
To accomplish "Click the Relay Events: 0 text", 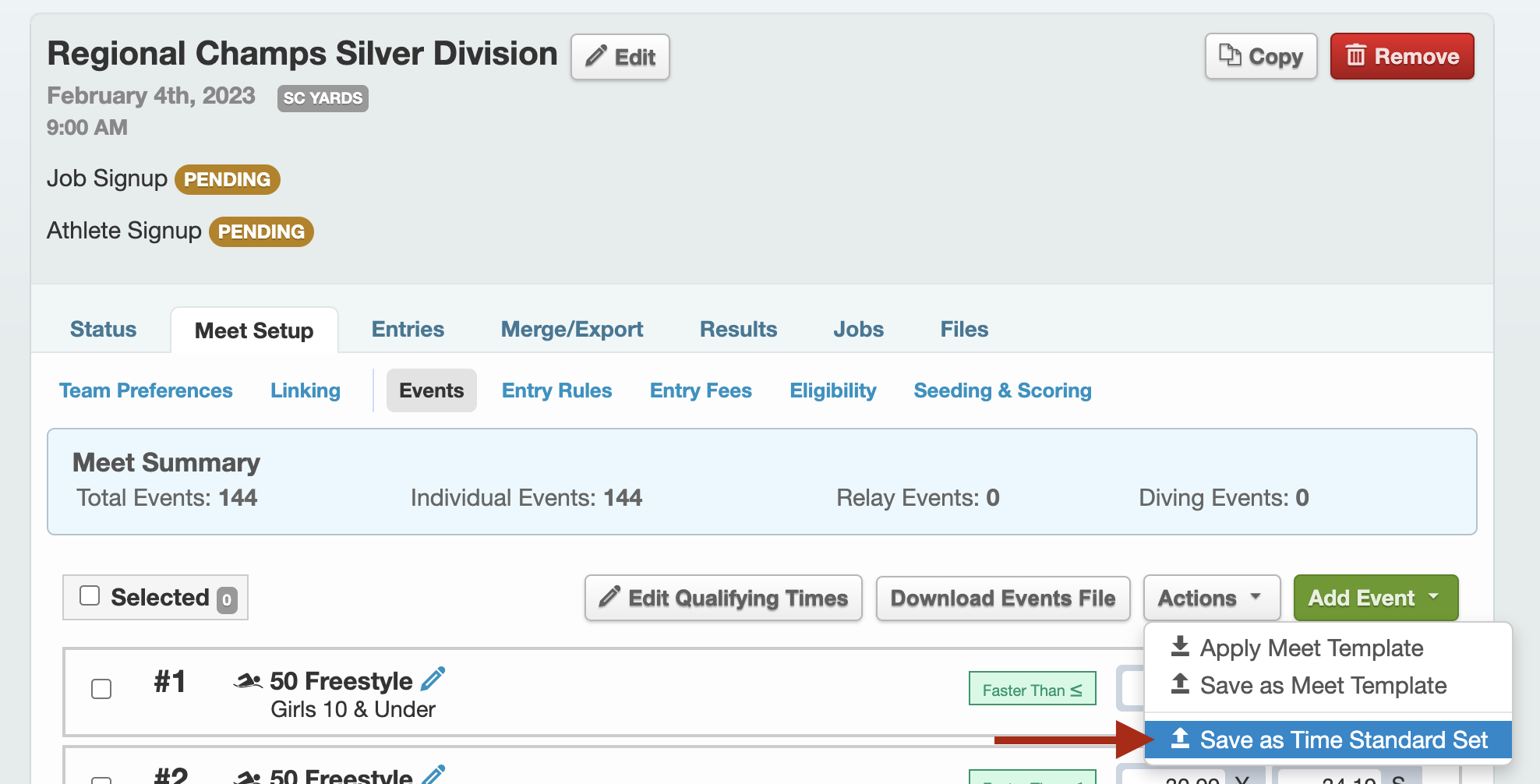I will pos(917,497).
